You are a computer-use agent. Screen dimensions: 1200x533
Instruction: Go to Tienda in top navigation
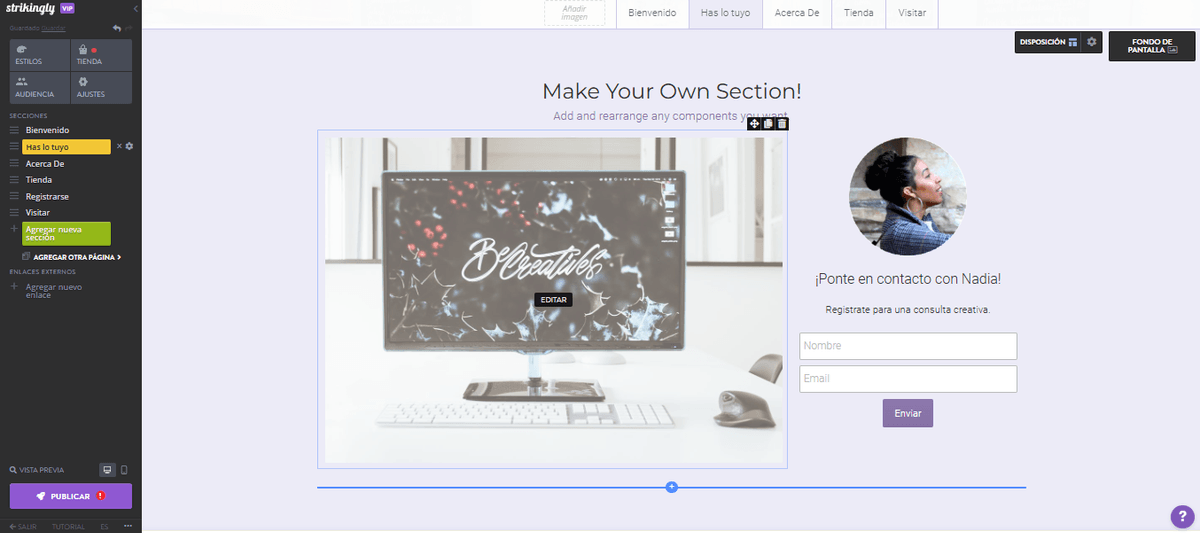coord(859,13)
